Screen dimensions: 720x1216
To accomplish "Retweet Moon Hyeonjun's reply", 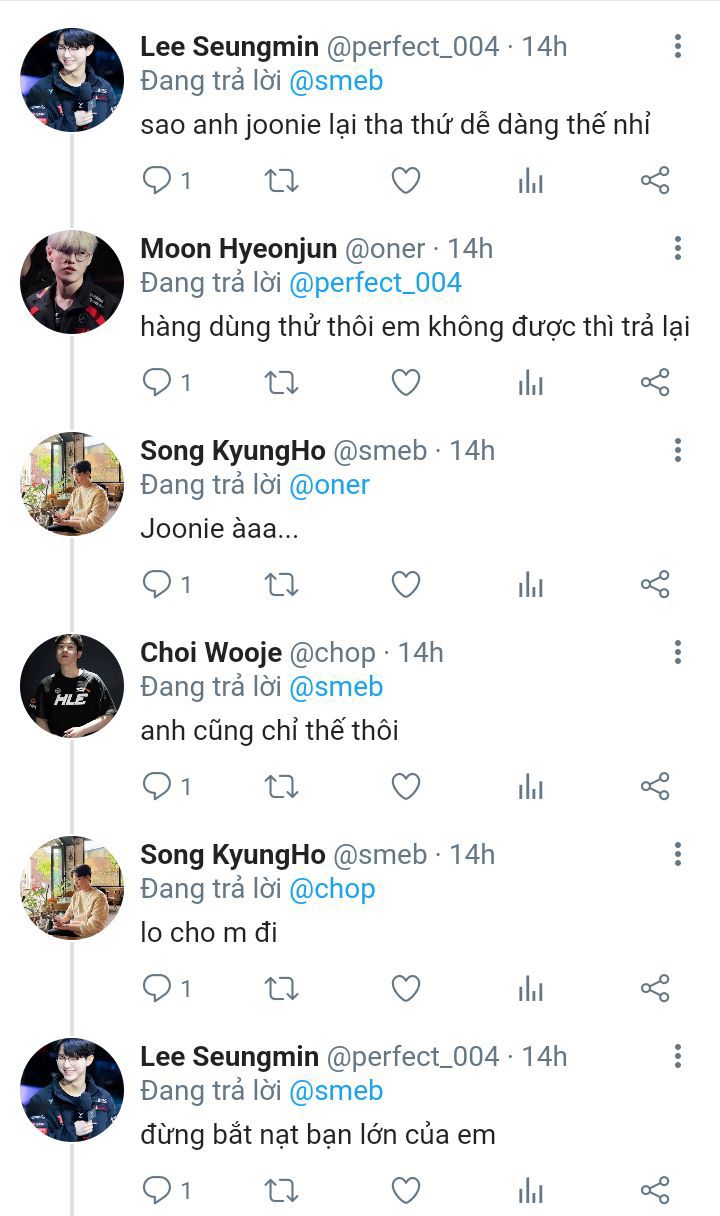I will click(x=281, y=383).
